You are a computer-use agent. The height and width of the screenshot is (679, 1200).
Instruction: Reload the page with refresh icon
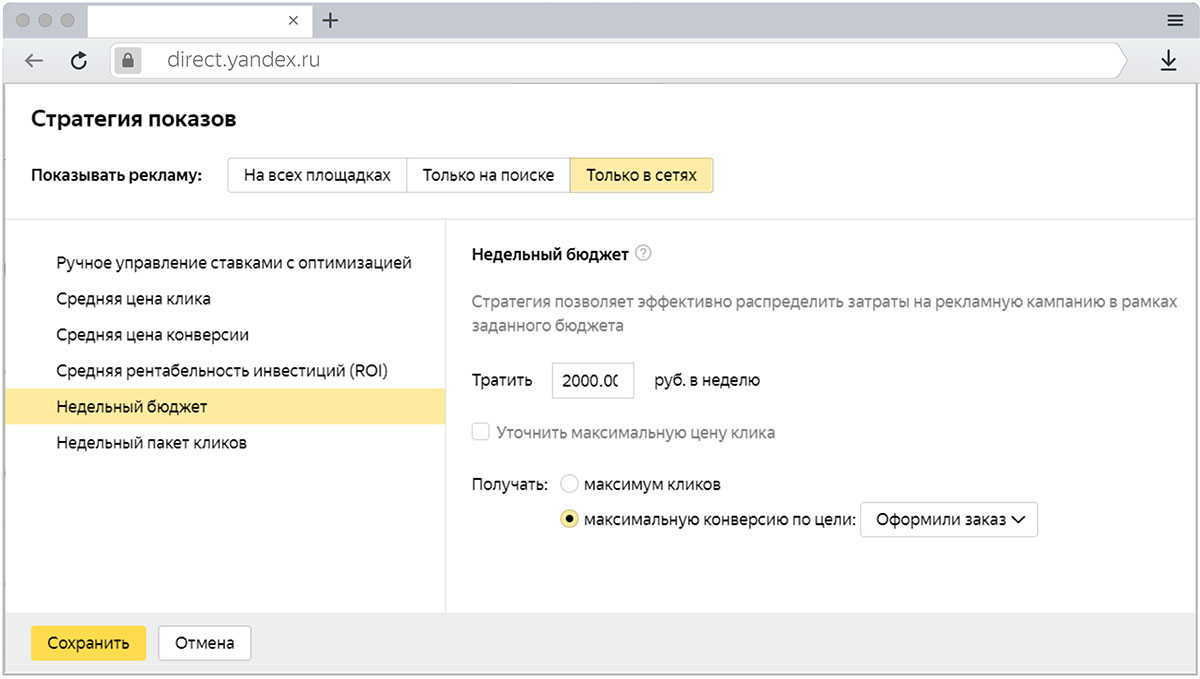point(79,61)
